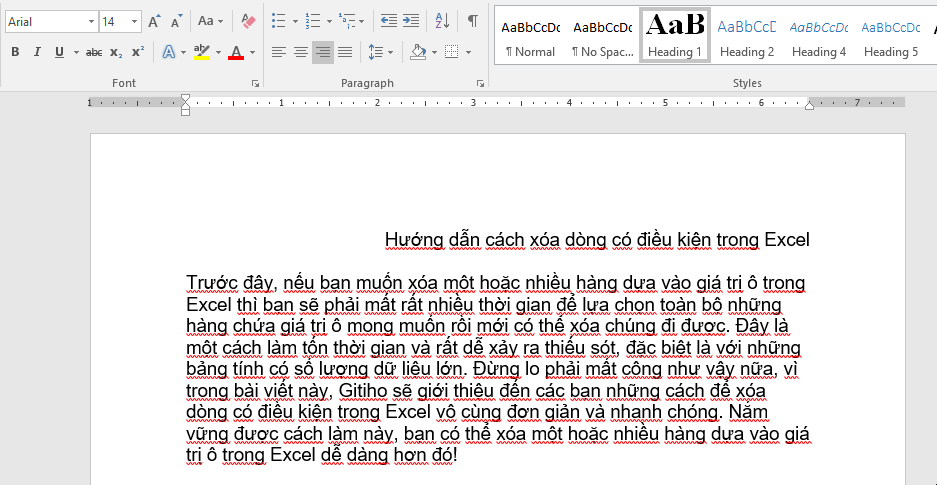
Task: Click the title line ending 'trong Excel'
Action: tap(598, 240)
